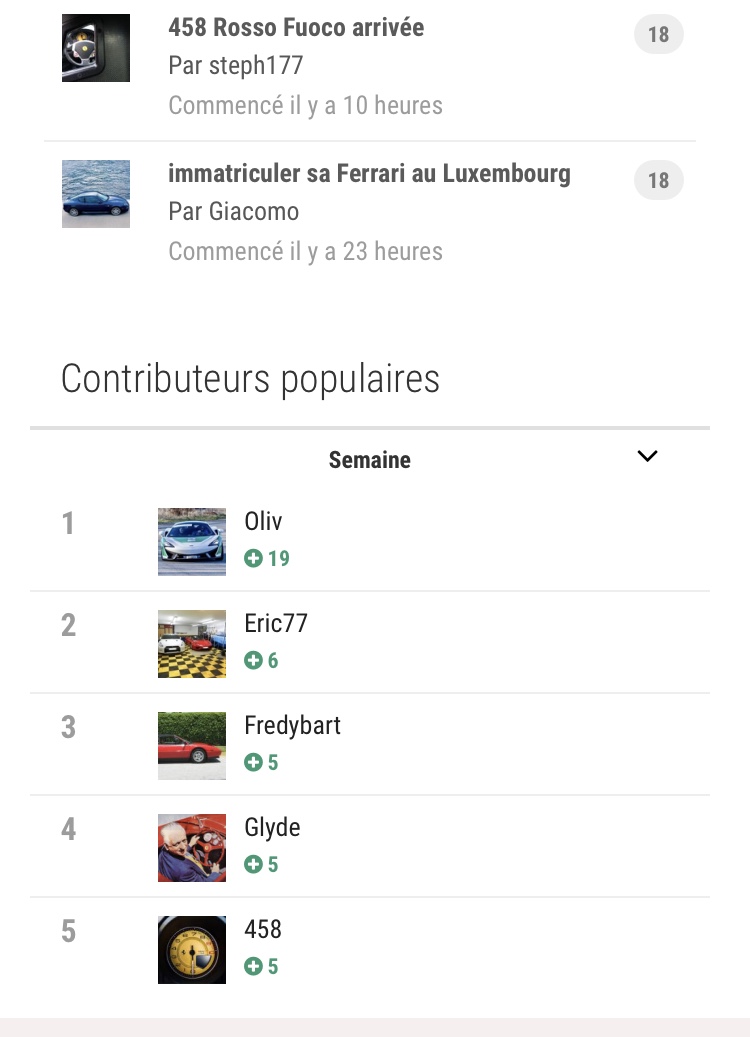This screenshot has height=1037, width=750.
Task: Click the green plus reputation icon for Glyde
Action: coord(254,864)
